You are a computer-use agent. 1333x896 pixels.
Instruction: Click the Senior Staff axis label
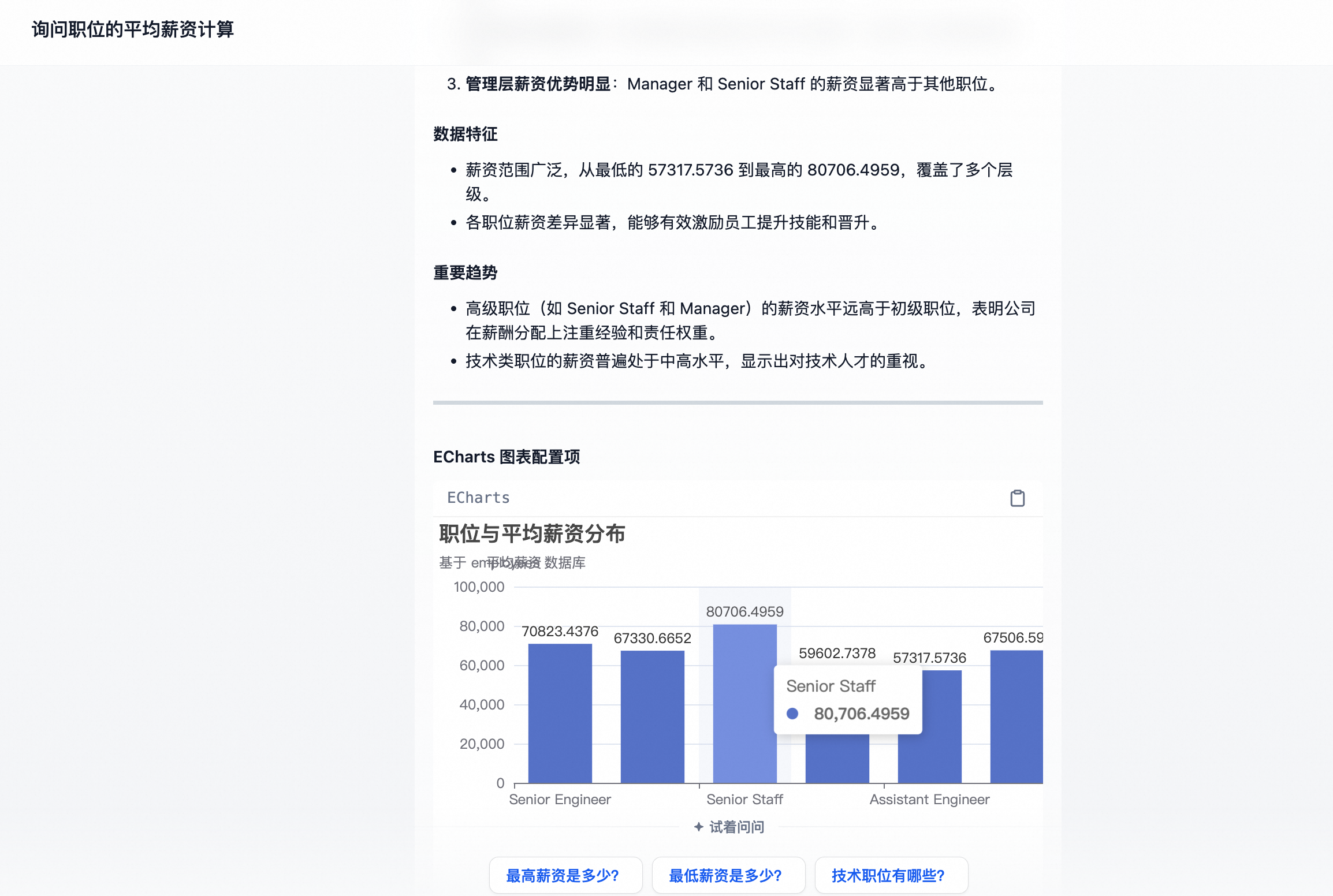pyautogui.click(x=744, y=799)
